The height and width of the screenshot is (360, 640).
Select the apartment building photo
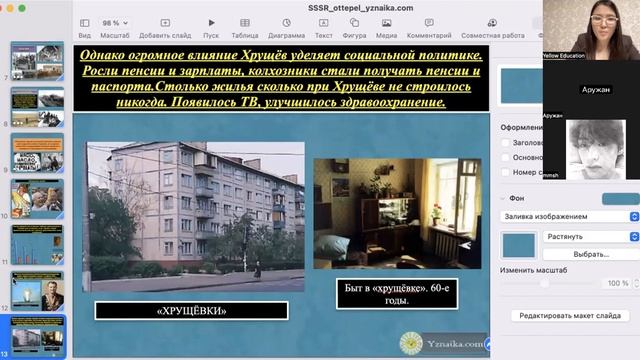click(193, 217)
